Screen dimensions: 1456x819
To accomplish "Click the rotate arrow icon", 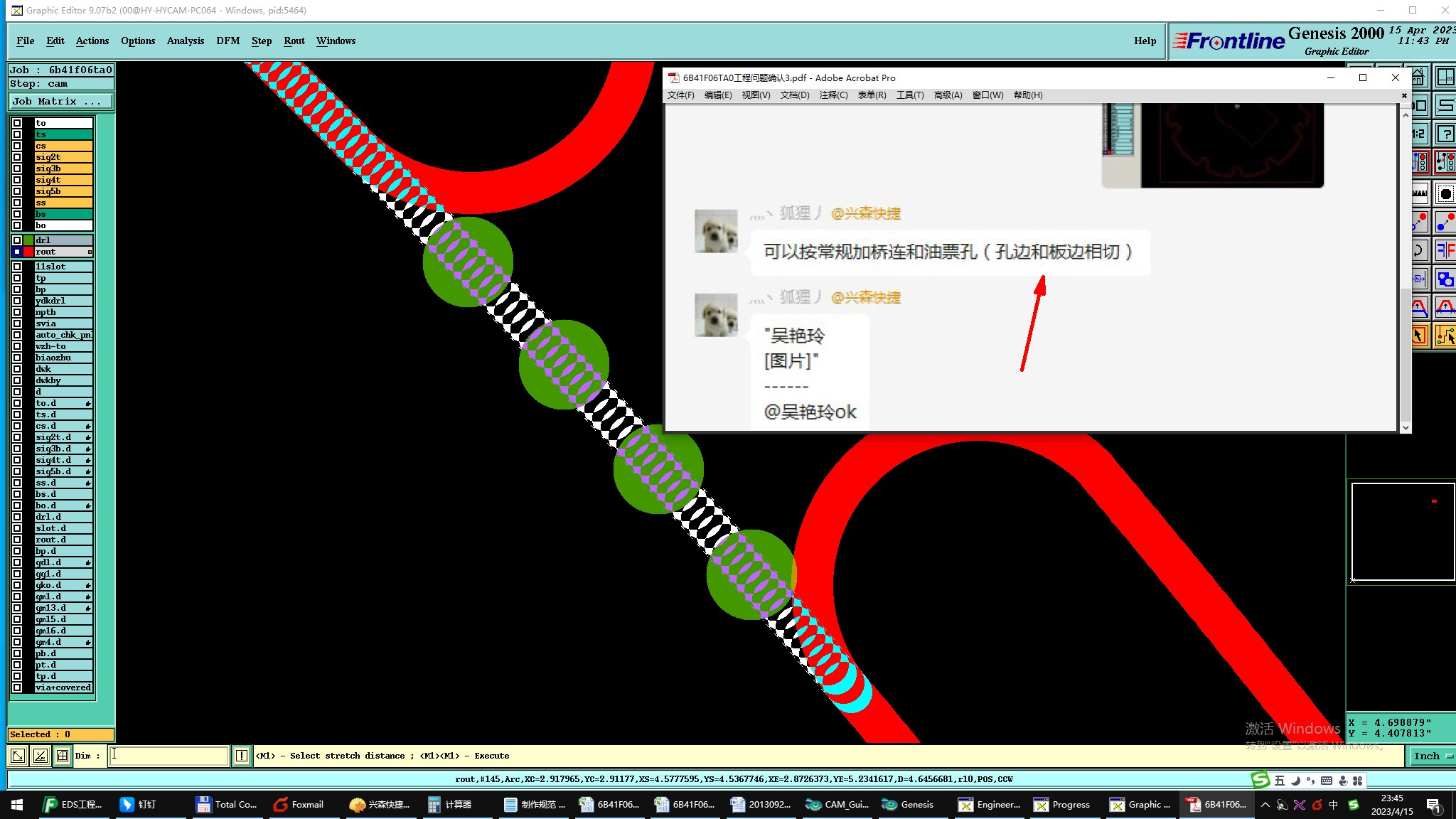I will [1418, 250].
